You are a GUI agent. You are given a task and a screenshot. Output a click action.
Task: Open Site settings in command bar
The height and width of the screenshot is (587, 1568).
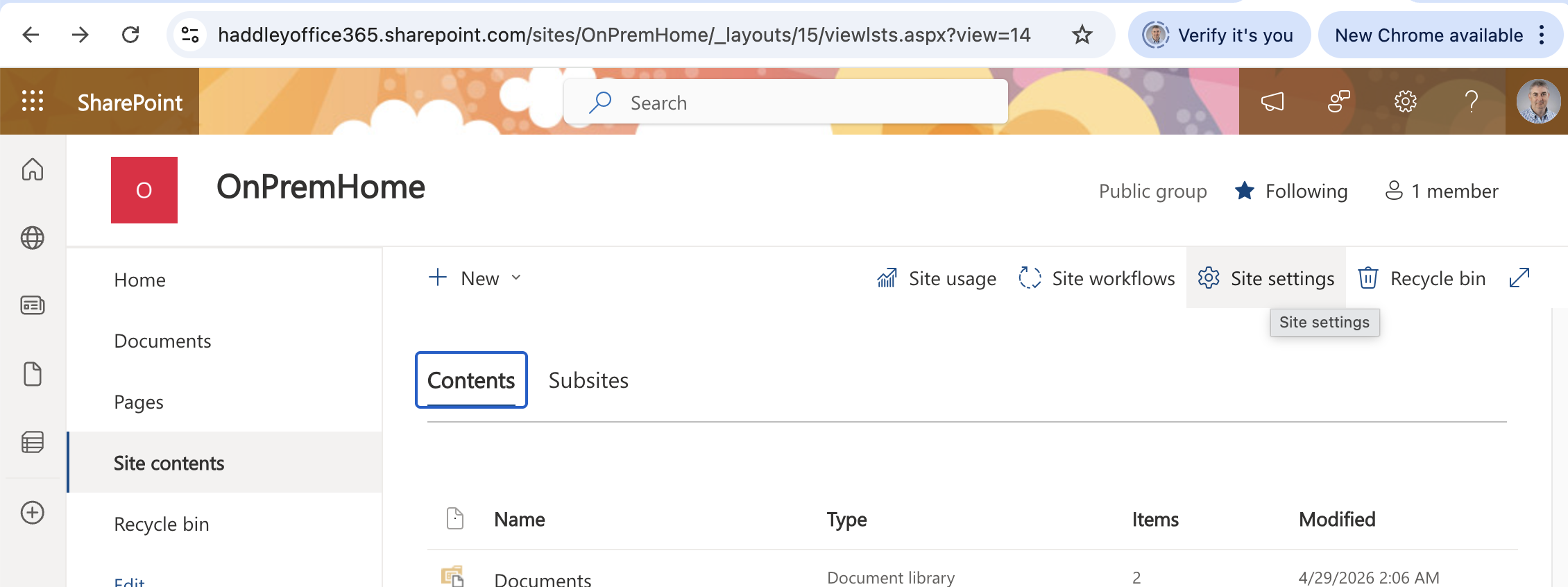tap(1266, 278)
